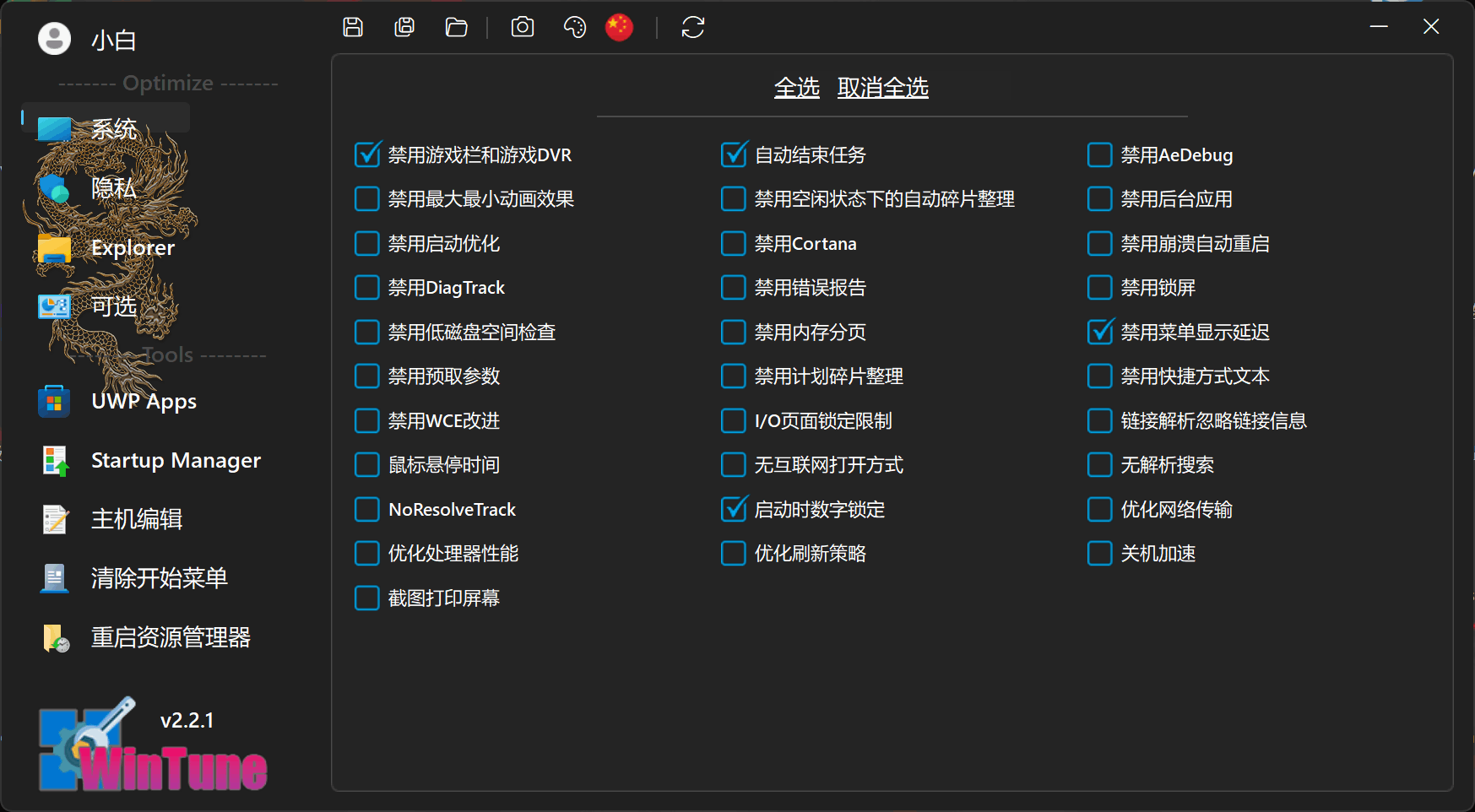Click the Startup Manager icon
Viewport: 1475px width, 812px height.
point(56,461)
